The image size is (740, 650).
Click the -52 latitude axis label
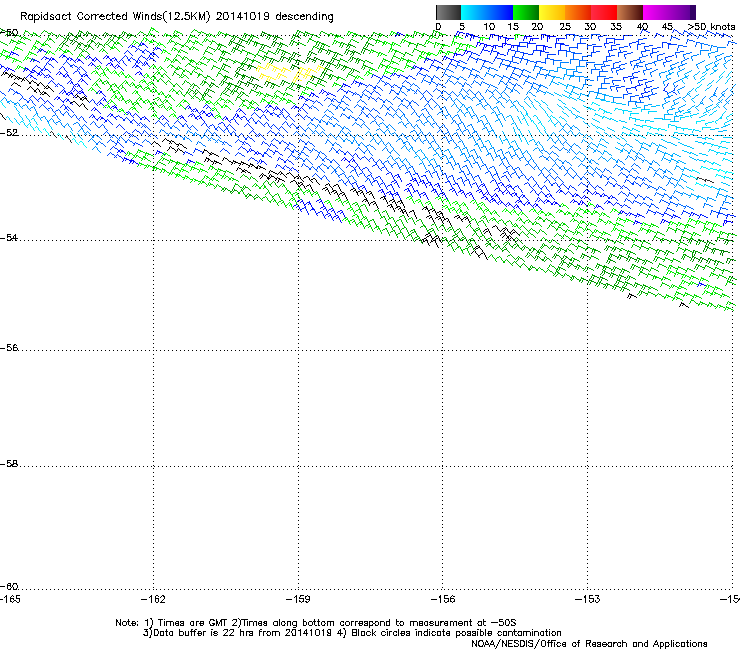(8, 133)
